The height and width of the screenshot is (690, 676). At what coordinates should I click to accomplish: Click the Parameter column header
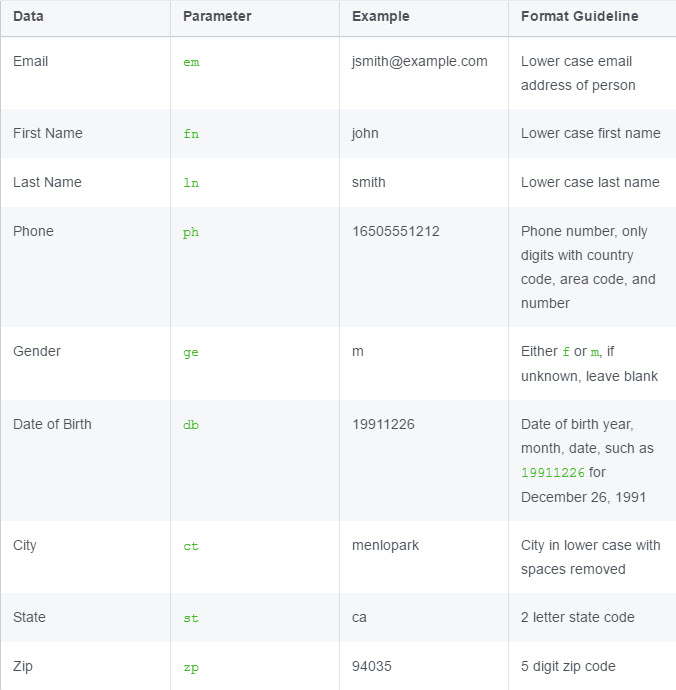point(217,16)
